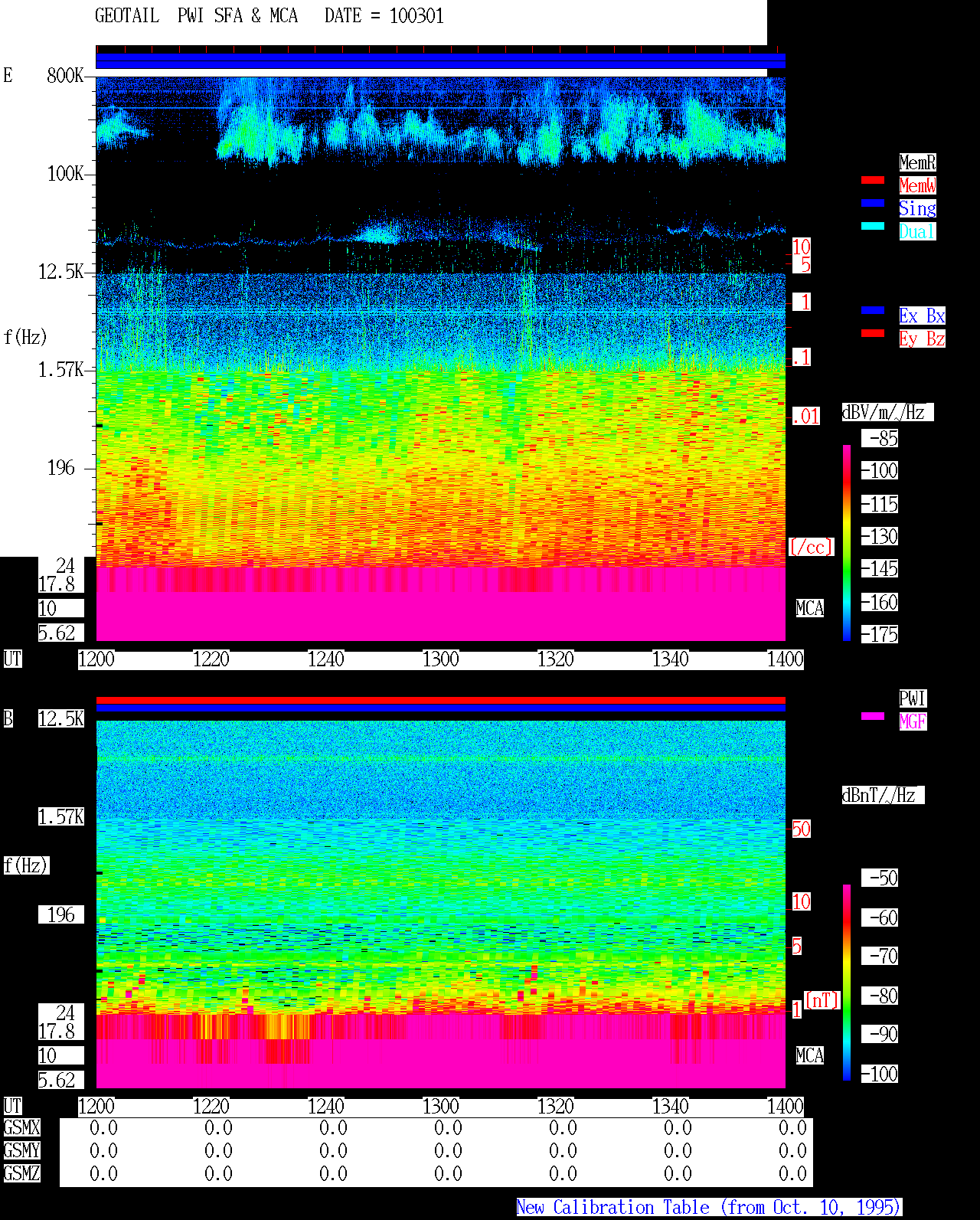This screenshot has height=1220, width=980.
Task: Click the dBV/m/√Hz color scale bar
Action: (x=847, y=542)
